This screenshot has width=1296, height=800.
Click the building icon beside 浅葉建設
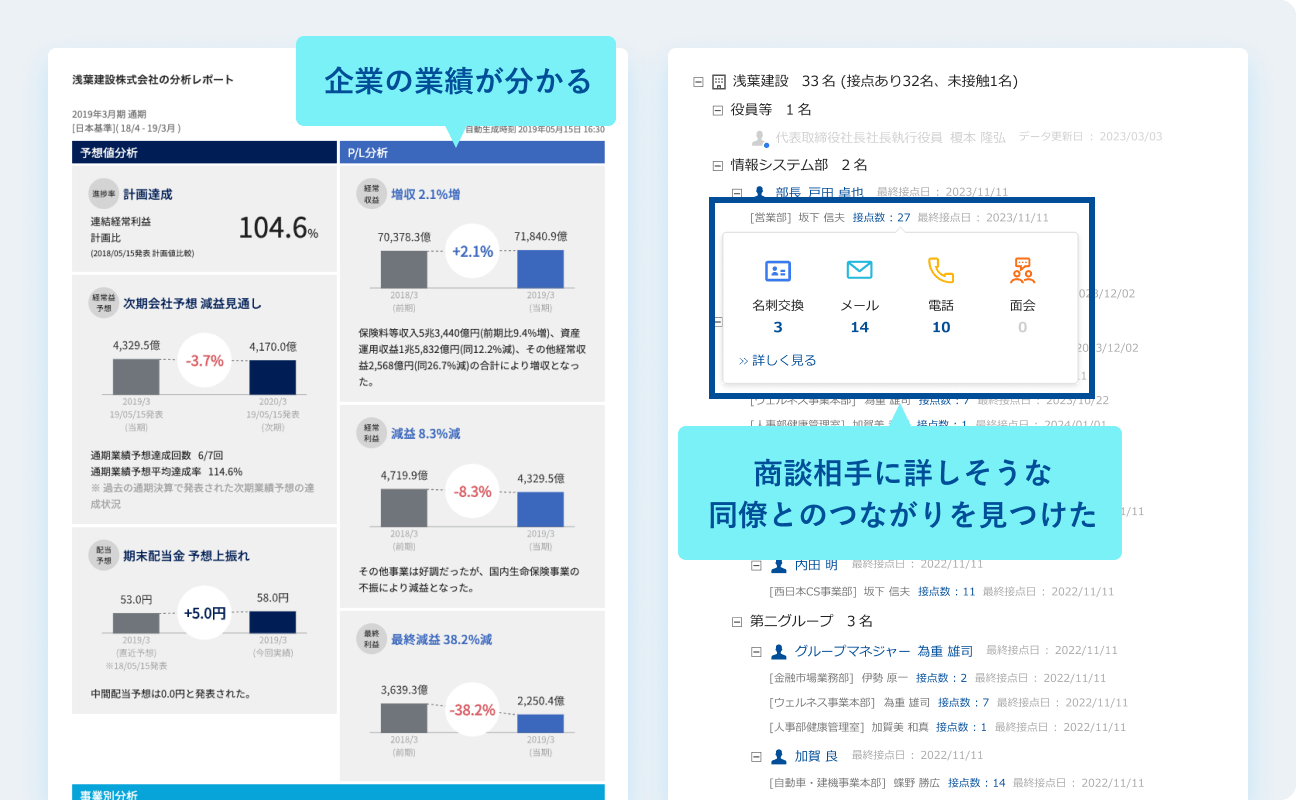pyautogui.click(x=719, y=81)
